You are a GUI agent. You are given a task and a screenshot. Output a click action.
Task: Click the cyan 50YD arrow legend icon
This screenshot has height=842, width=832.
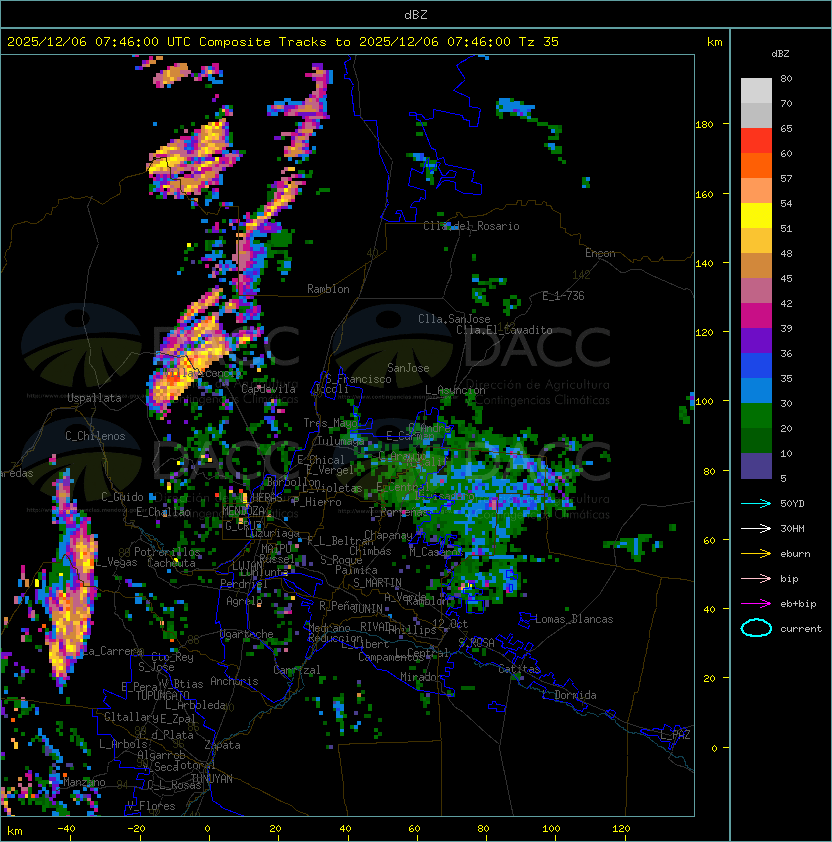pyautogui.click(x=756, y=503)
